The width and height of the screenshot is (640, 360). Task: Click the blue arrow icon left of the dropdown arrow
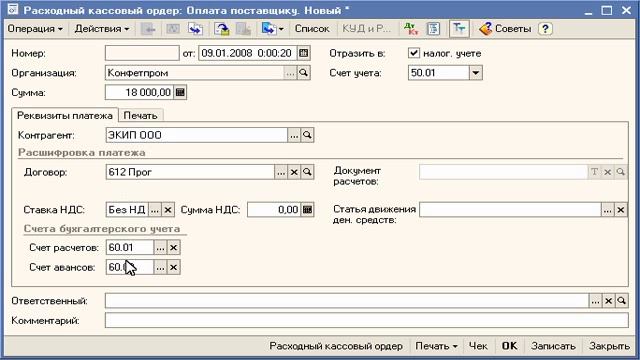pos(269,29)
